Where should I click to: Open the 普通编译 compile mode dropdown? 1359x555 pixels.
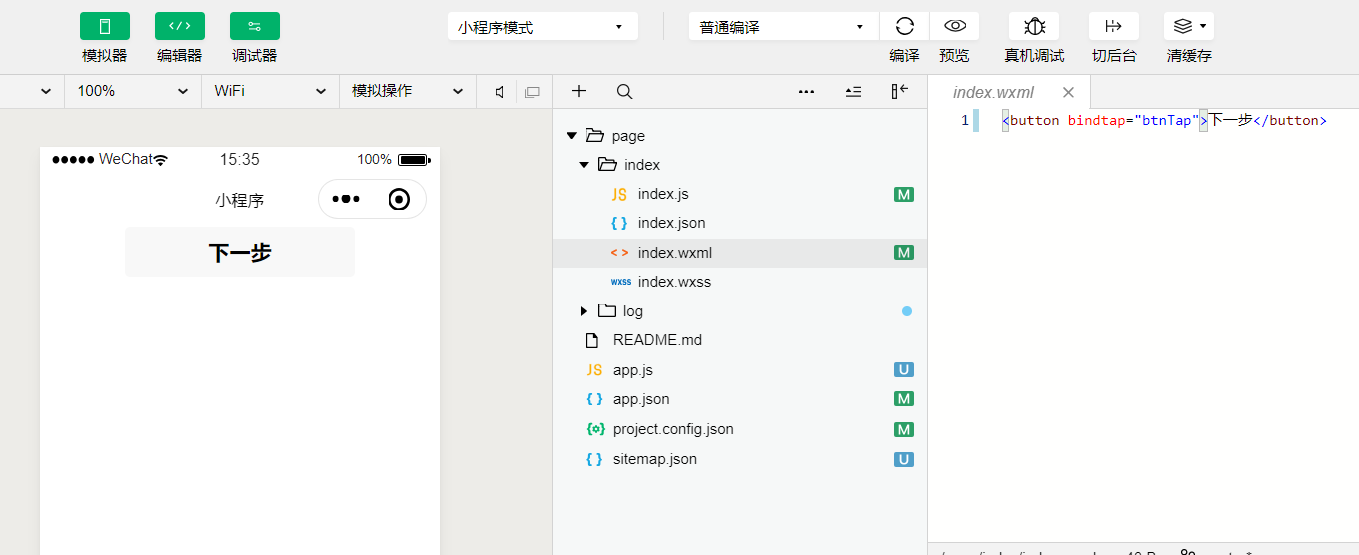(x=784, y=27)
